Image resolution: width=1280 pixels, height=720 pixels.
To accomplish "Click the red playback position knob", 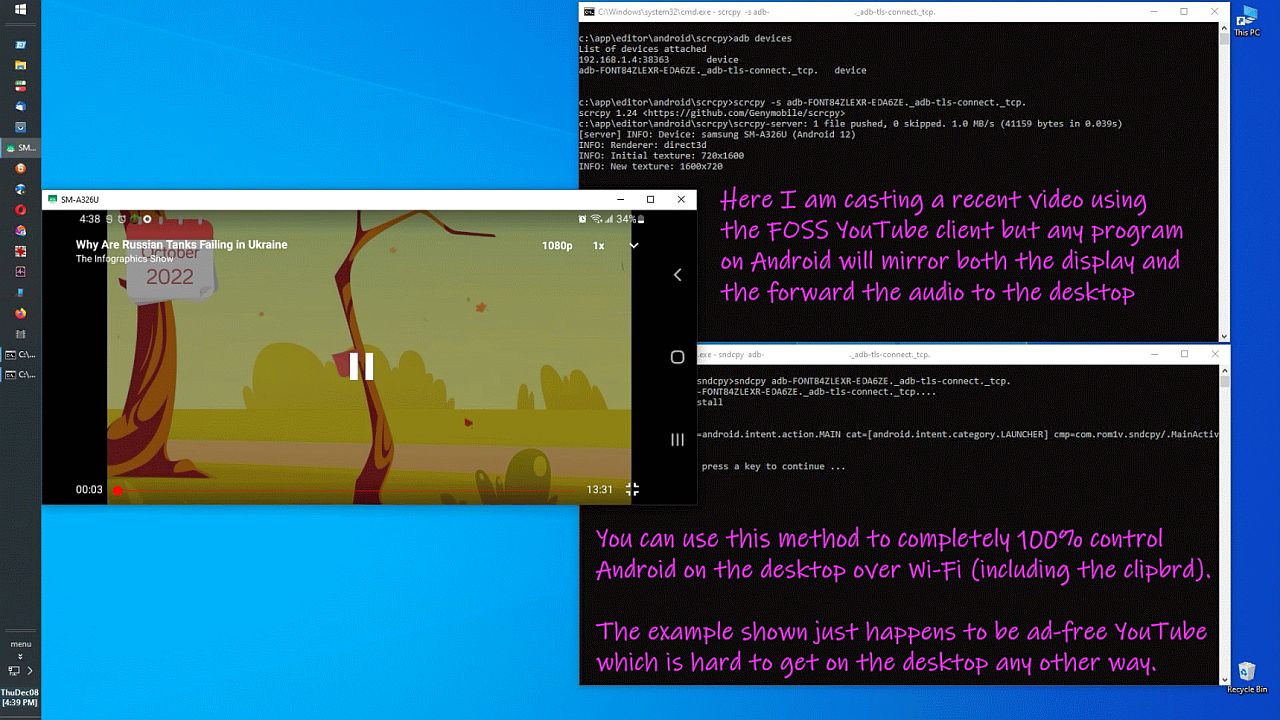I will pos(118,490).
